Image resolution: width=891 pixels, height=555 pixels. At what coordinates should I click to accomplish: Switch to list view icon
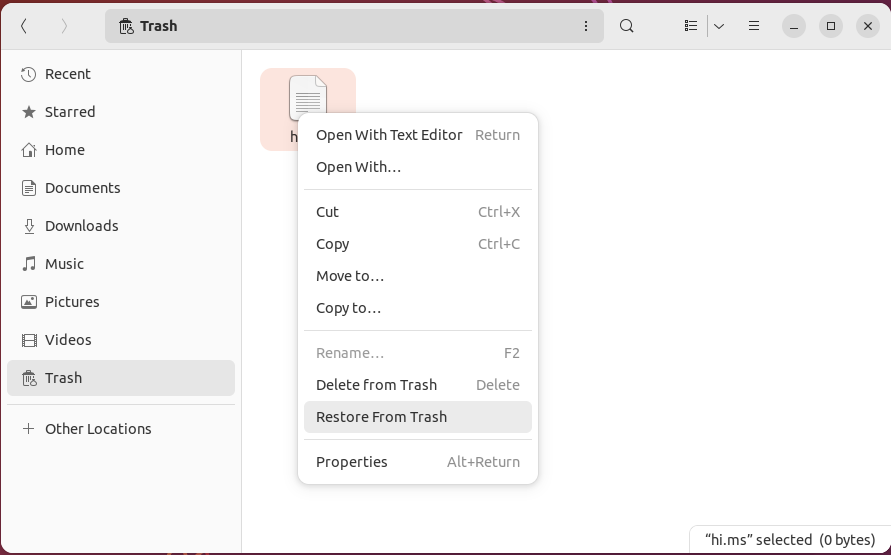691,26
